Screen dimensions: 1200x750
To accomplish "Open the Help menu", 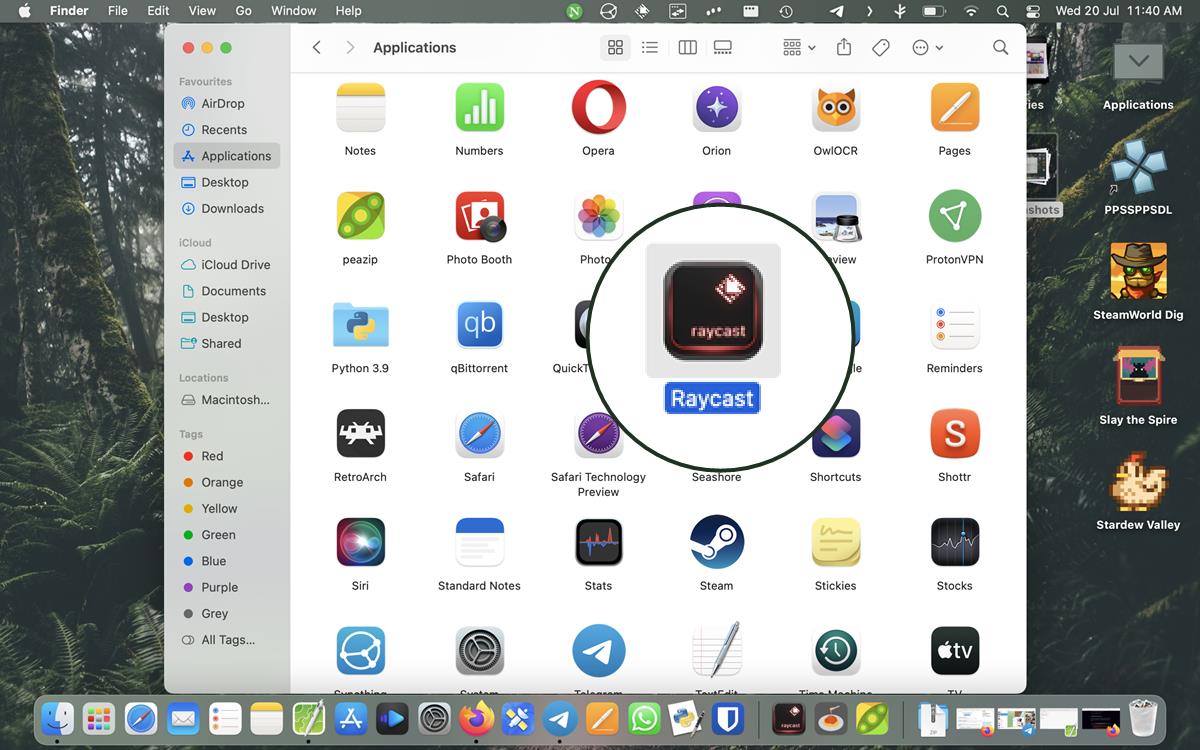I will click(x=348, y=11).
